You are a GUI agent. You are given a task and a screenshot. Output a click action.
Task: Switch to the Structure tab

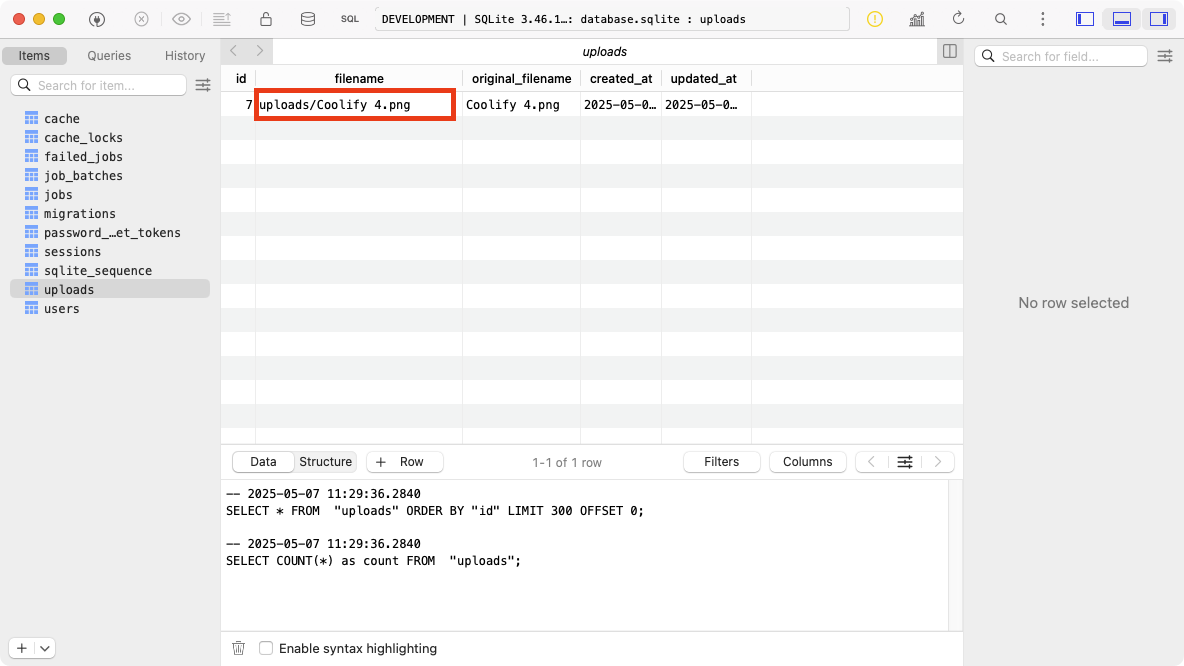pos(325,462)
